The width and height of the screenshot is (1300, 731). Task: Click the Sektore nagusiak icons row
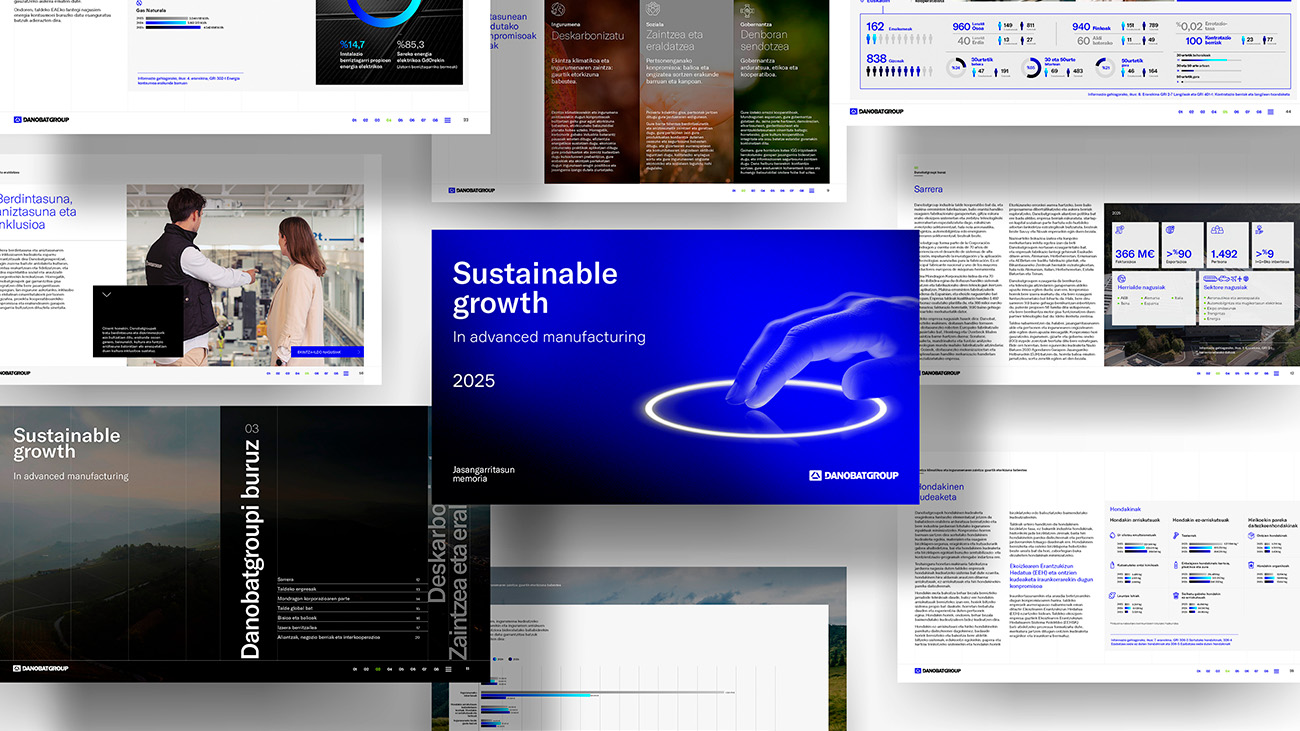(1225, 278)
